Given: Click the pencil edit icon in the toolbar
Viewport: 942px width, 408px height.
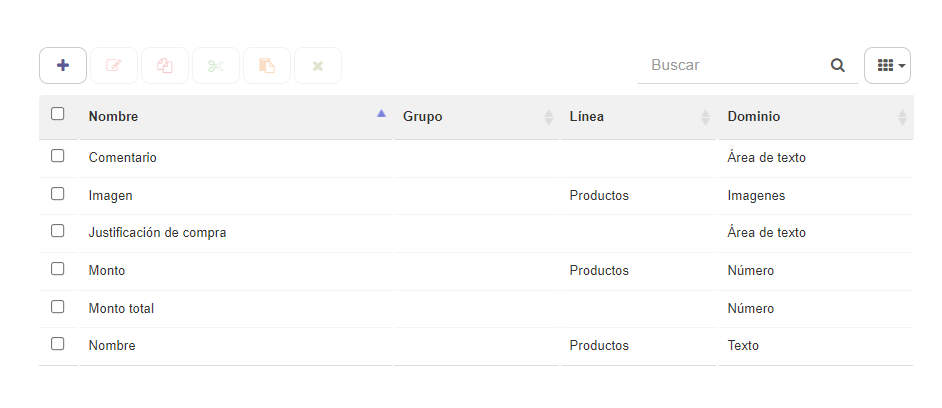Looking at the screenshot, I should (114, 65).
